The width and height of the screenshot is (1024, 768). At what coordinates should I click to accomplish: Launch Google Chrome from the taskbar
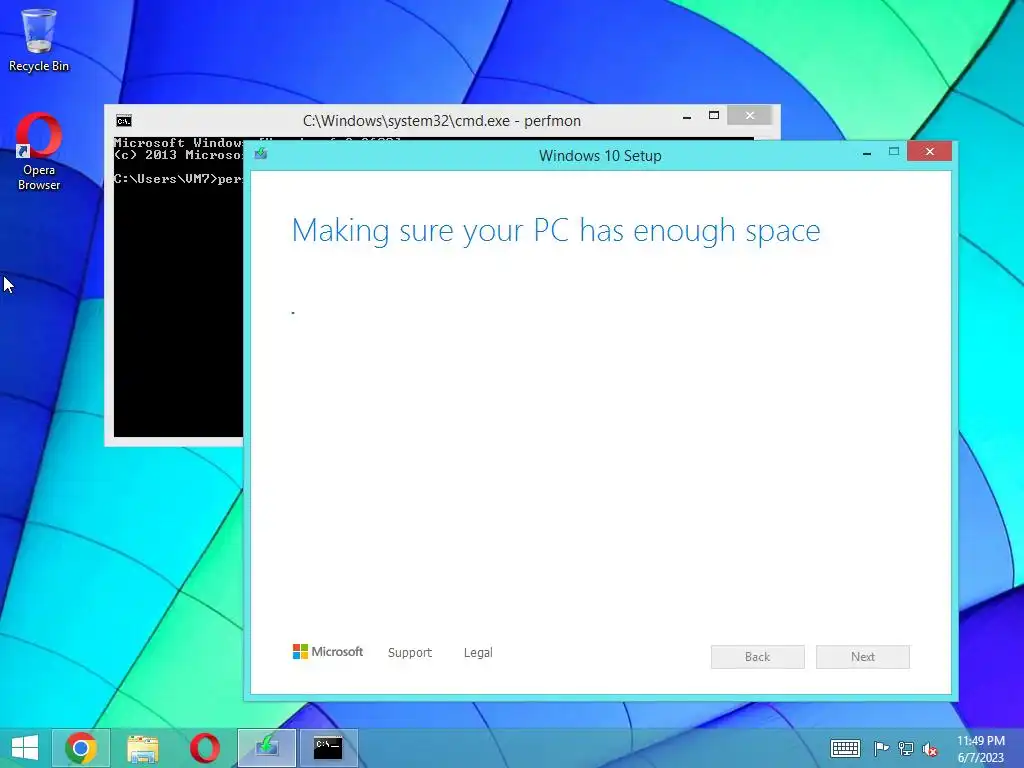[x=81, y=748]
